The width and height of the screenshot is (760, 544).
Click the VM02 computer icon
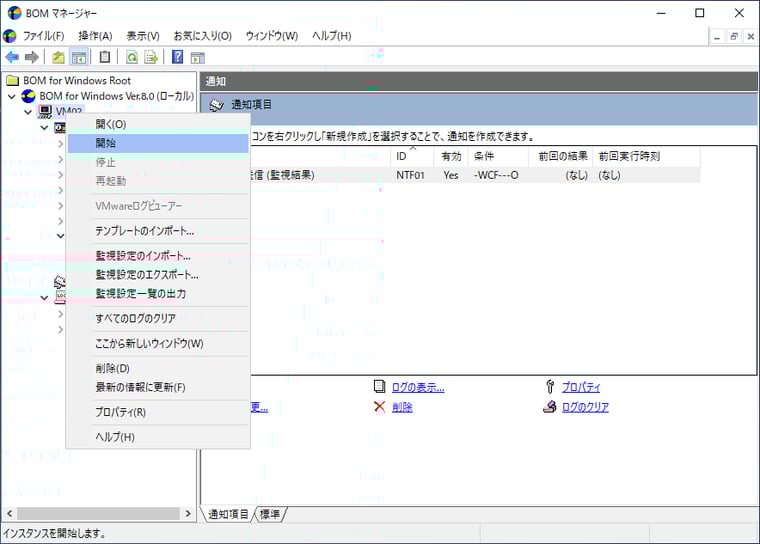[45, 112]
